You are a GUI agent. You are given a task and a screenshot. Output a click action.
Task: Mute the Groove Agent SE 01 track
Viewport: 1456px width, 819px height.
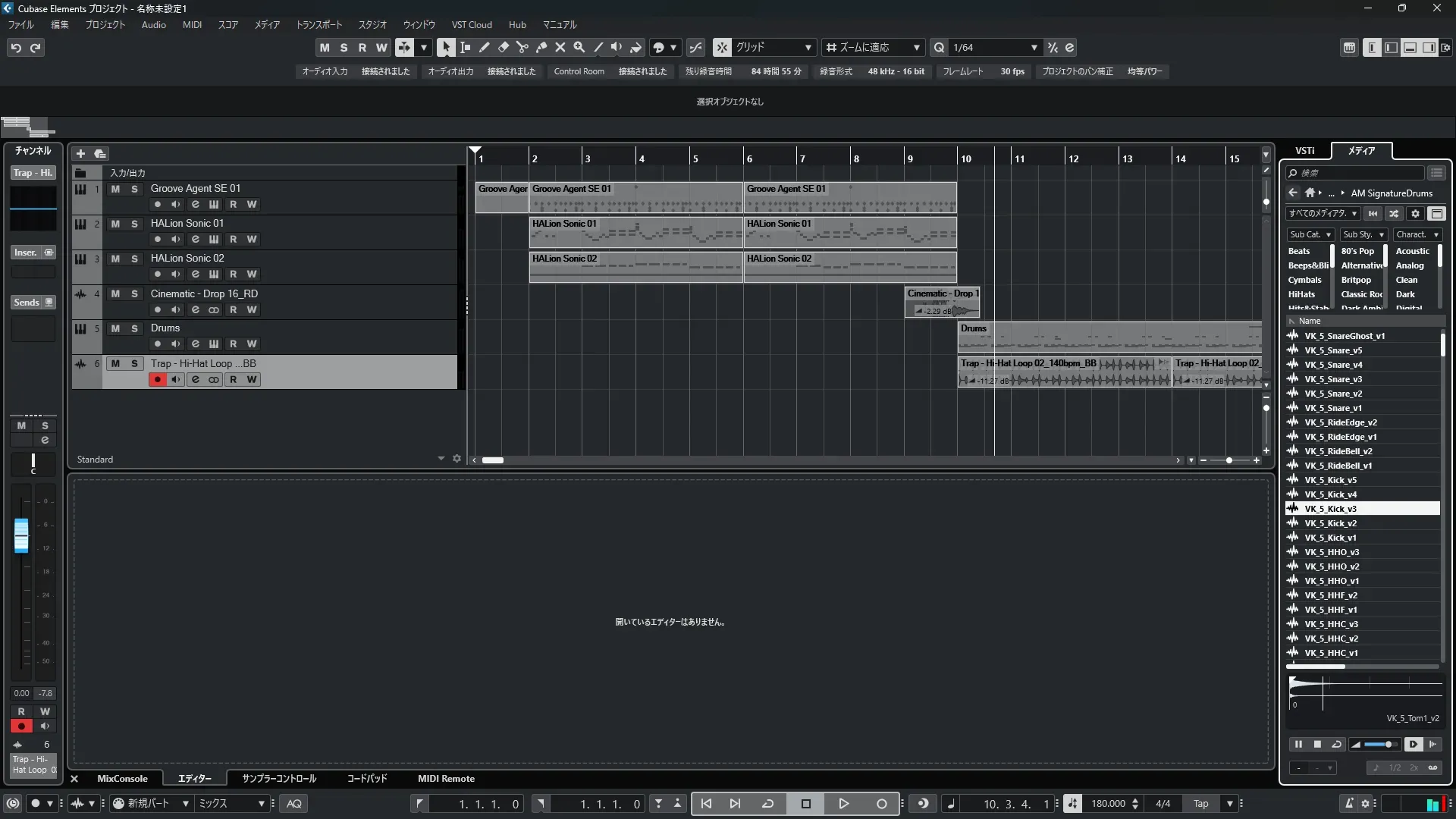pyautogui.click(x=115, y=189)
